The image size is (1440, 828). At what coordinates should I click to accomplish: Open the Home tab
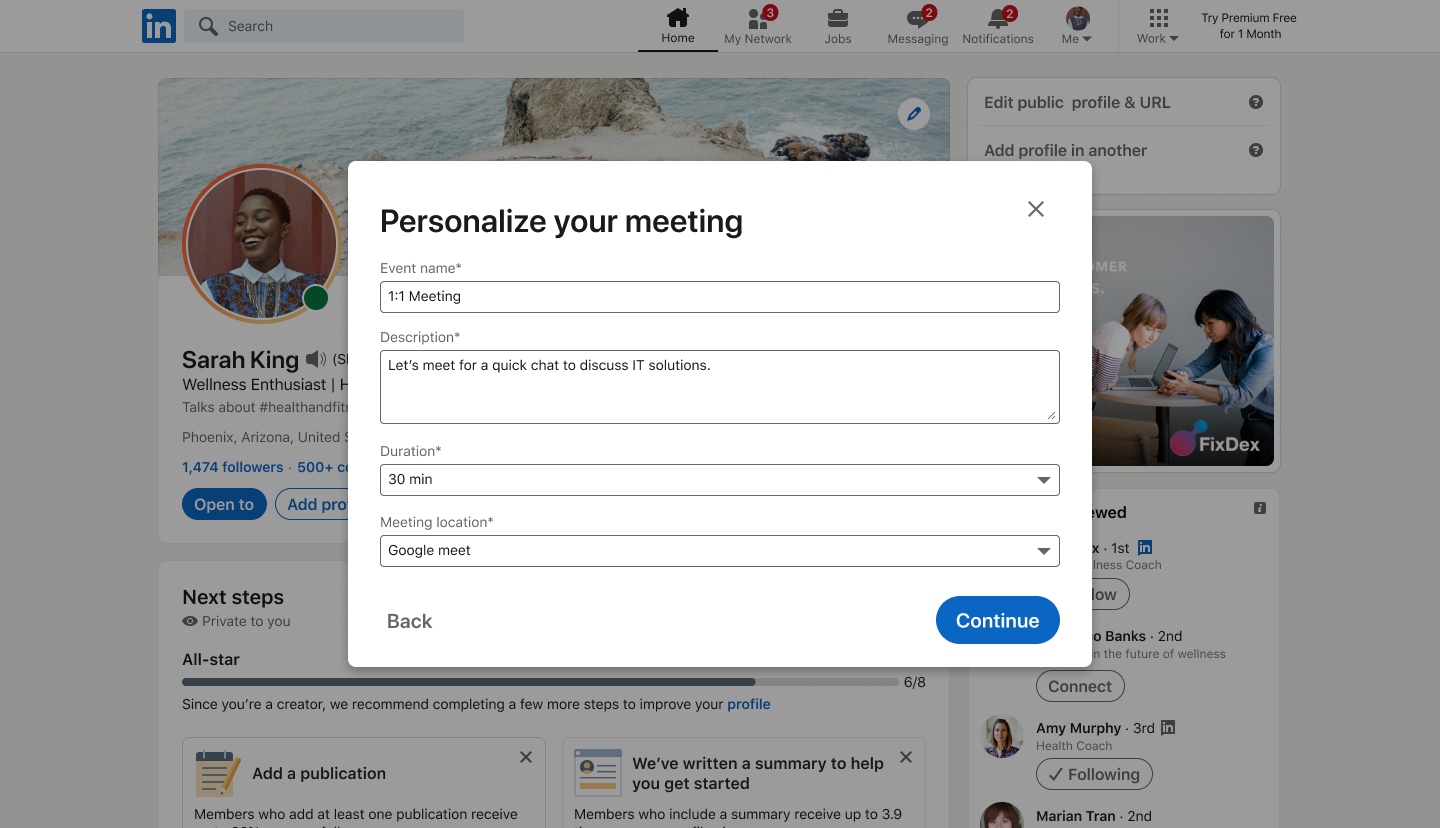click(x=677, y=26)
